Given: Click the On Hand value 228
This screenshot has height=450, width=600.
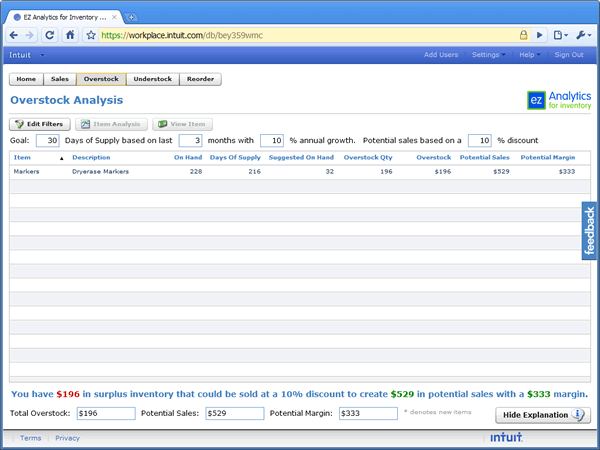Looking at the screenshot, I should [x=196, y=171].
